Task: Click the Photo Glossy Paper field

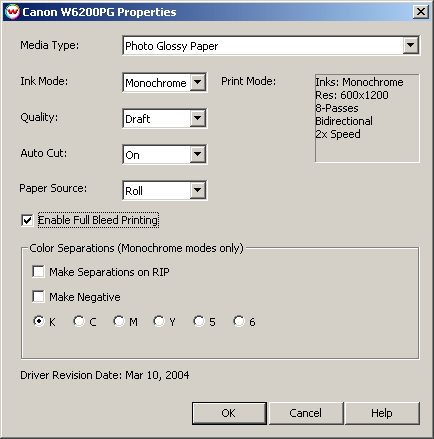Action: click(x=263, y=45)
